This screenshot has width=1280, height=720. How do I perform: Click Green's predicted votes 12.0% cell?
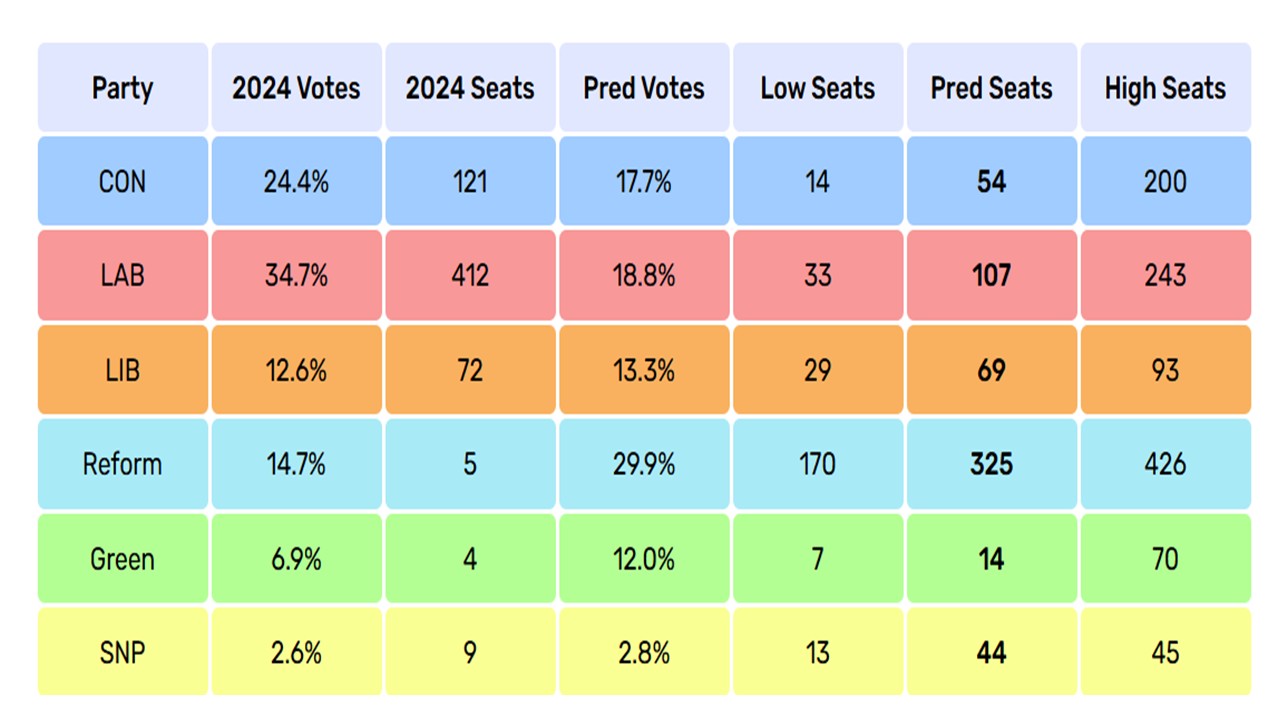tap(644, 558)
